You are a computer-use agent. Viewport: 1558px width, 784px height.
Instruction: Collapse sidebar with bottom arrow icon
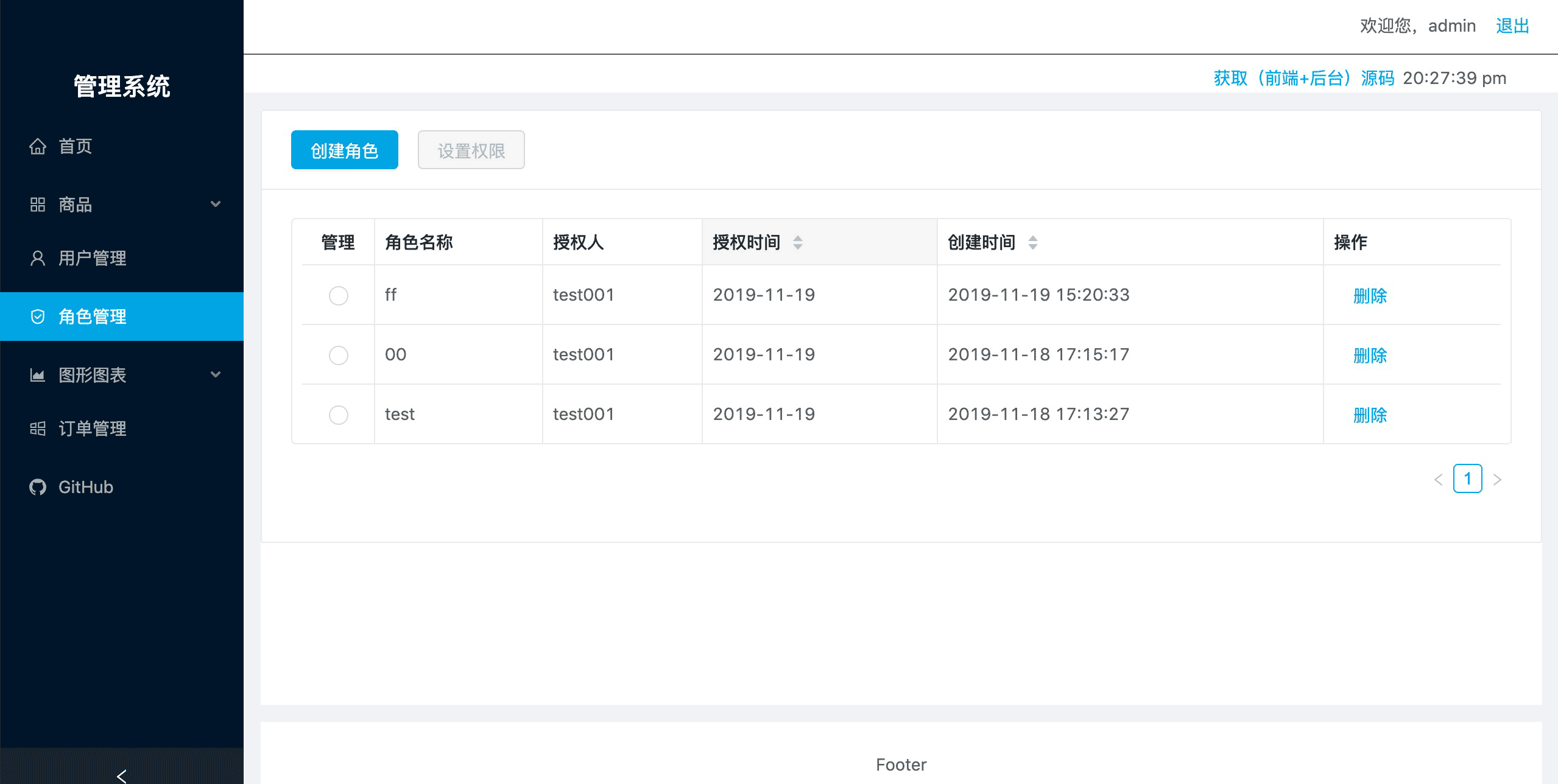(x=122, y=775)
